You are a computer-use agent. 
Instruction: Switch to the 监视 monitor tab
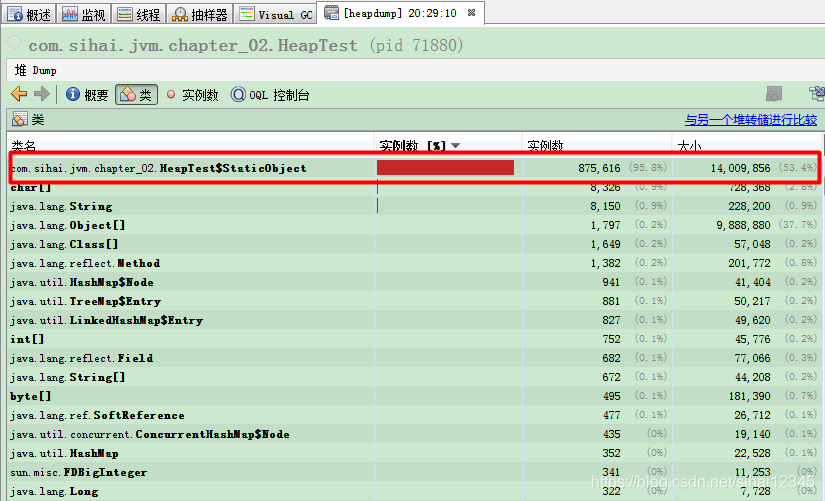pyautogui.click(x=84, y=14)
